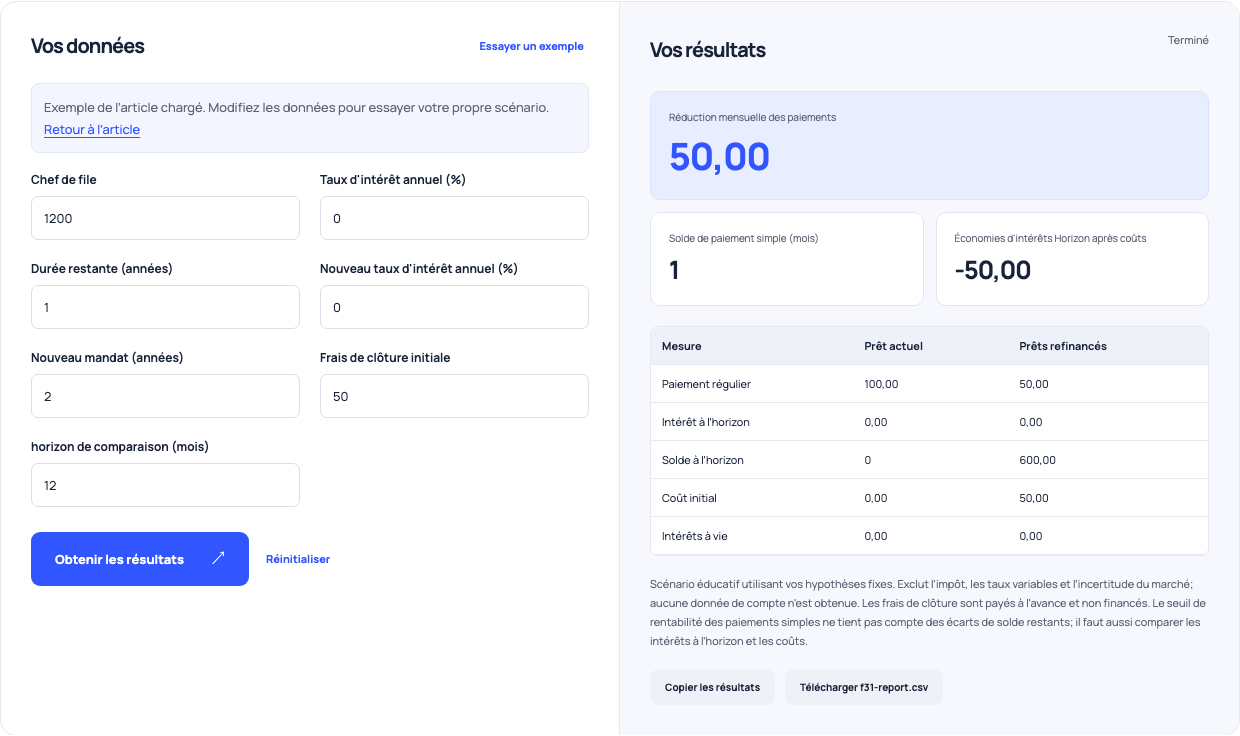
Task: Click the Terminé status text
Action: [x=1188, y=41]
